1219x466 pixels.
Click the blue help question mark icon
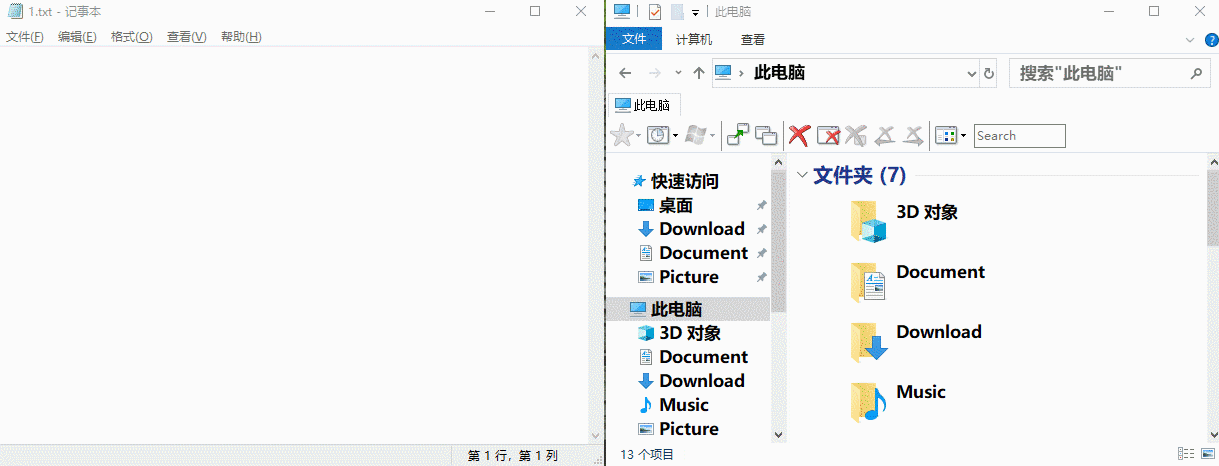(1210, 40)
